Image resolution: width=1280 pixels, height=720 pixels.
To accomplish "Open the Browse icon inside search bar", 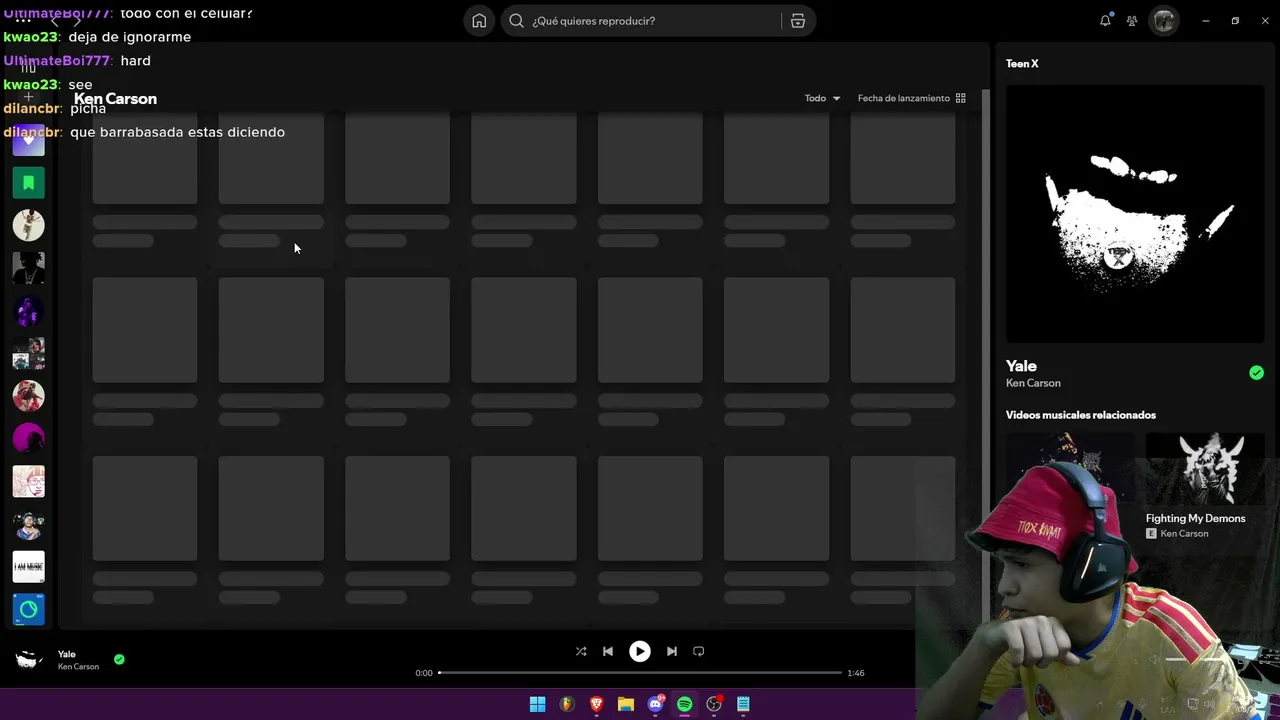I will pos(798,21).
